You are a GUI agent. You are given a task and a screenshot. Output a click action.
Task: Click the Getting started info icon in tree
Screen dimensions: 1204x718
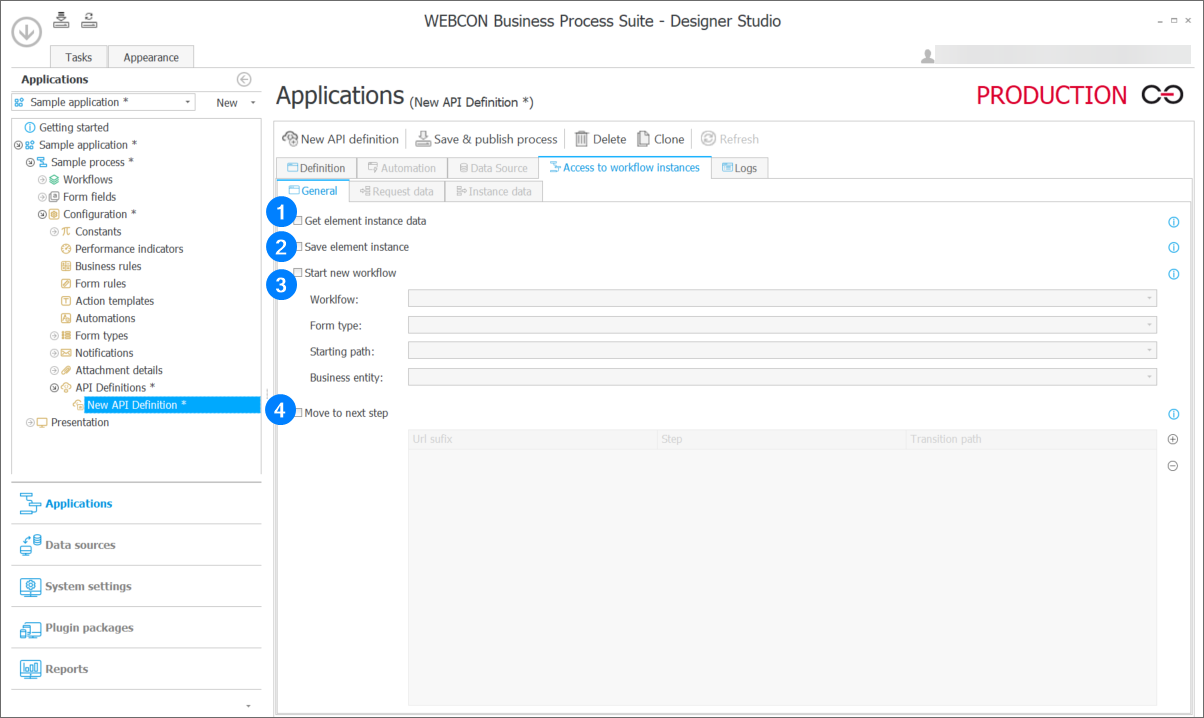[29, 127]
